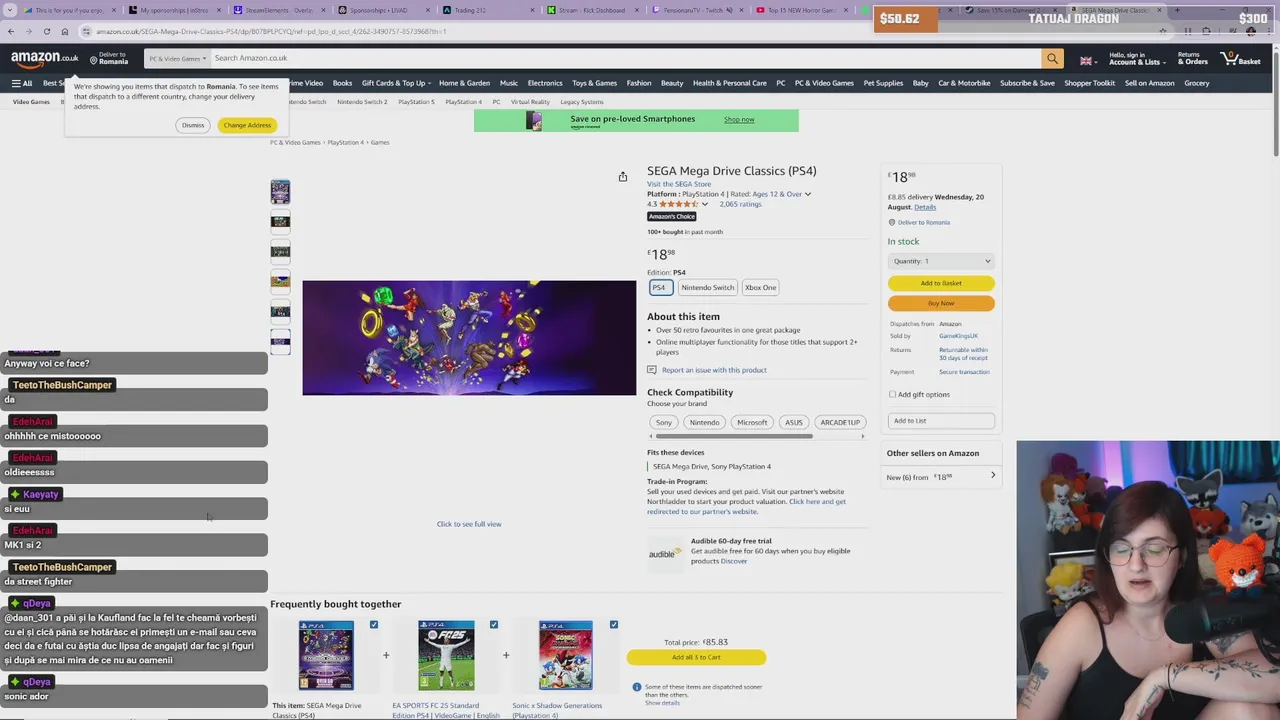Click Add all 3 to Cart
This screenshot has width=1280, height=720.
(x=696, y=657)
